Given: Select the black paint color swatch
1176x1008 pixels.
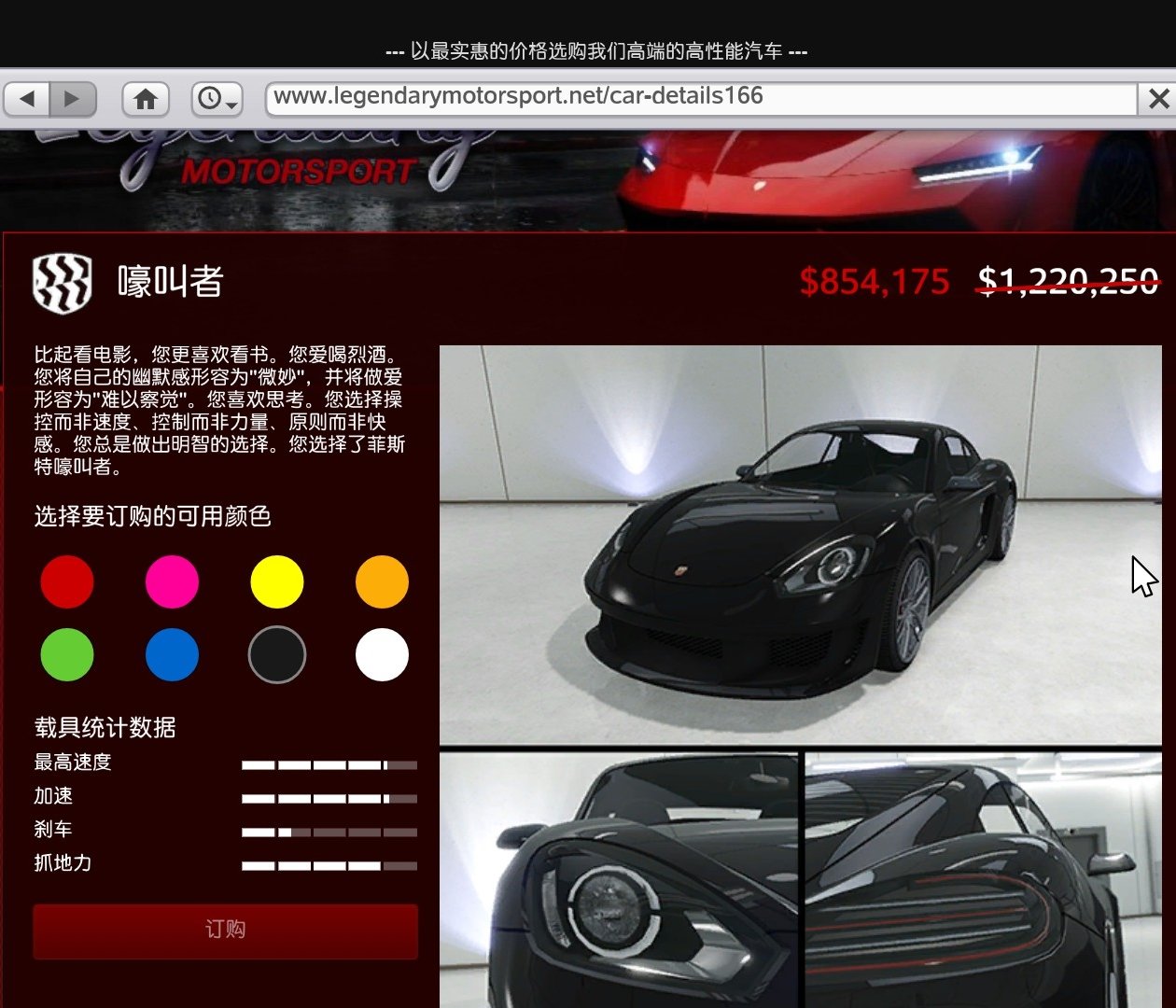Looking at the screenshot, I should click(x=277, y=654).
